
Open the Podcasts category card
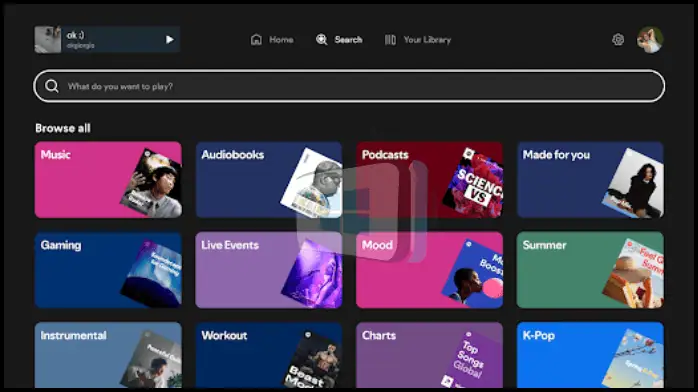click(430, 180)
